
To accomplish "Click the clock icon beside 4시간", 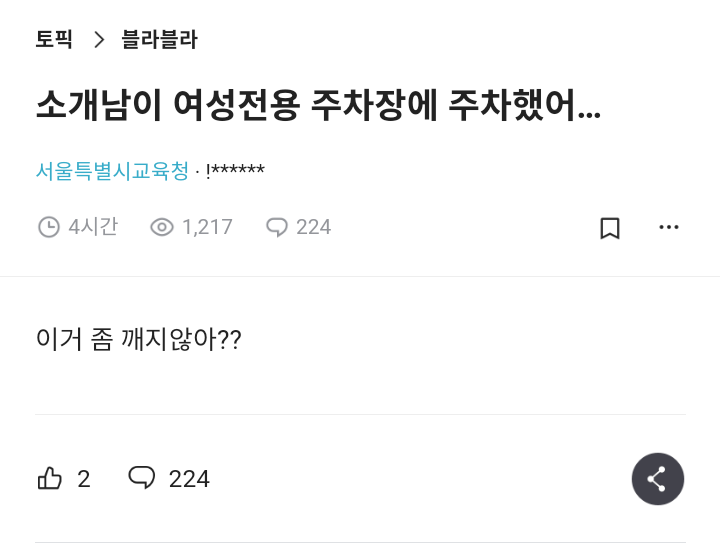I will point(48,228).
